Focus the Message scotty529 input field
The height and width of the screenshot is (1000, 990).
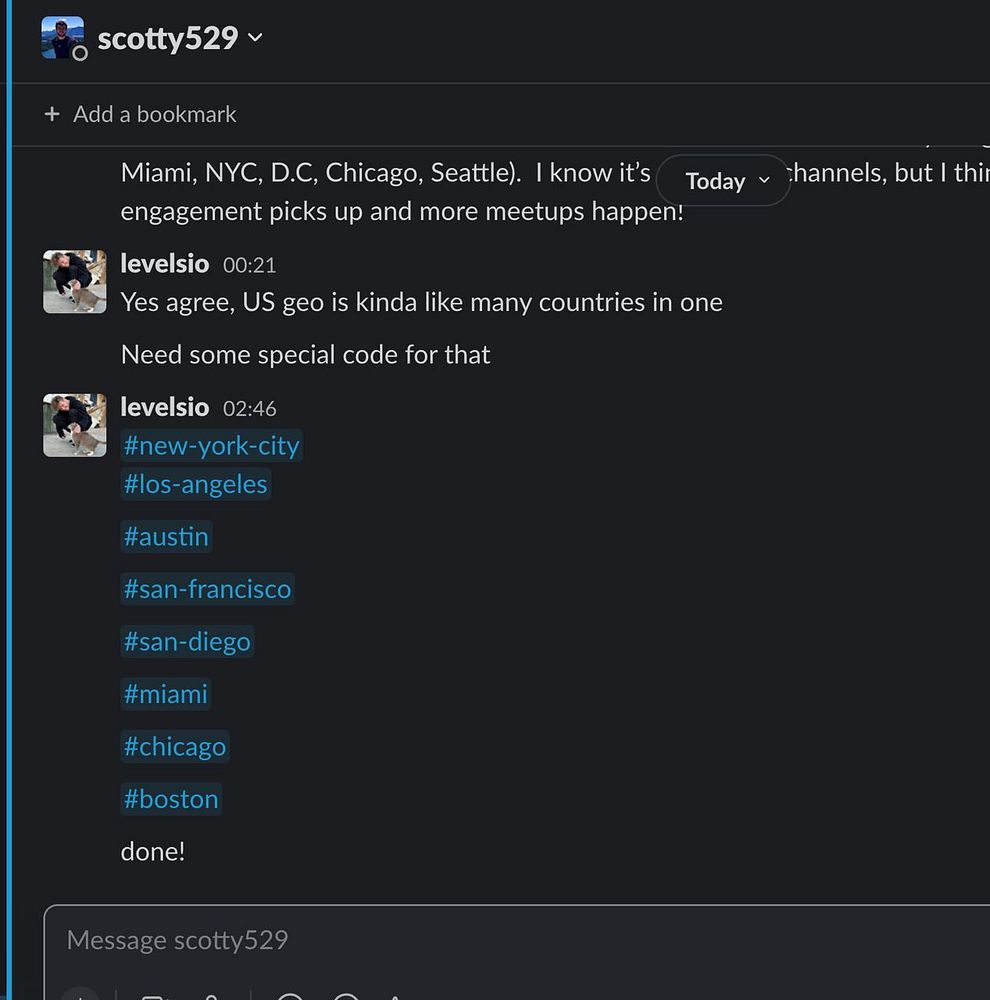pyautogui.click(x=517, y=940)
